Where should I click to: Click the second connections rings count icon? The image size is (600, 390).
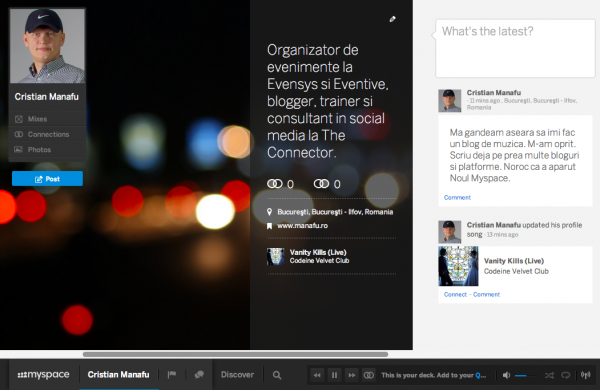tap(321, 184)
